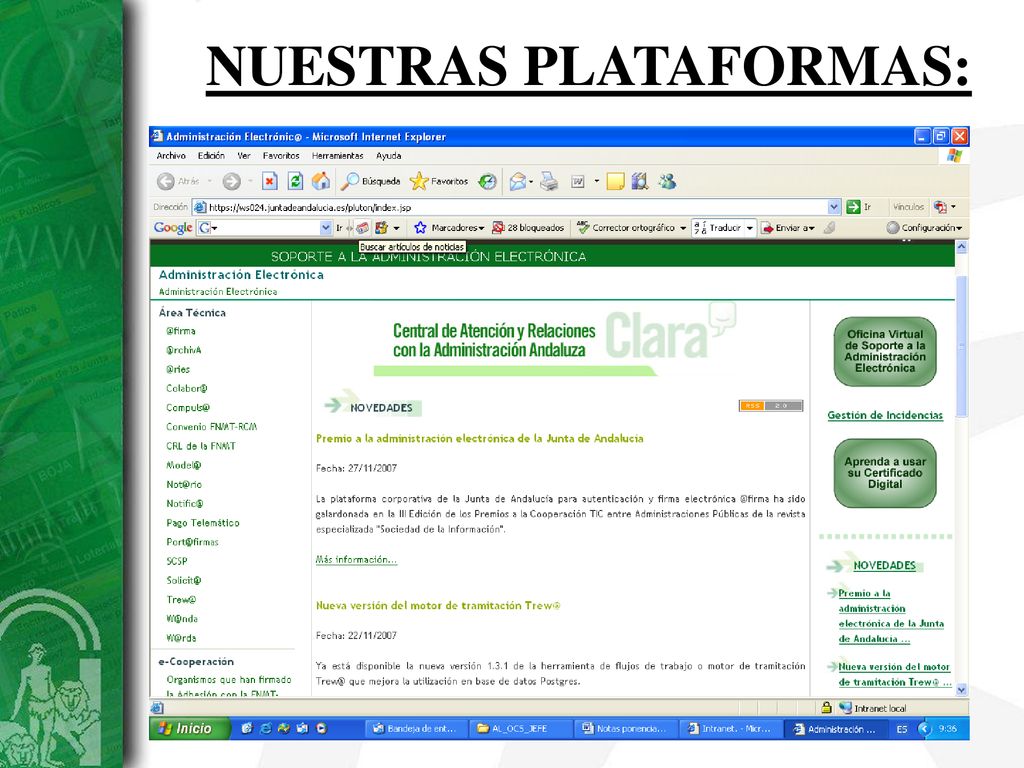Click Google toolbar news search icon
The height and width of the screenshot is (768, 1024).
click(362, 227)
